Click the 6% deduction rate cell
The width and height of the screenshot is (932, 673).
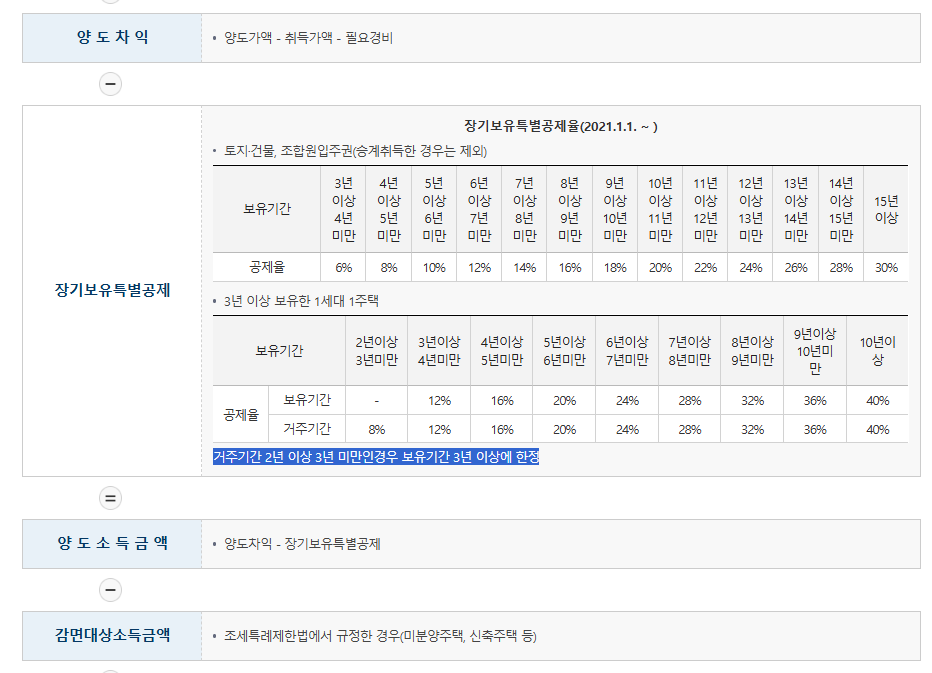click(344, 268)
